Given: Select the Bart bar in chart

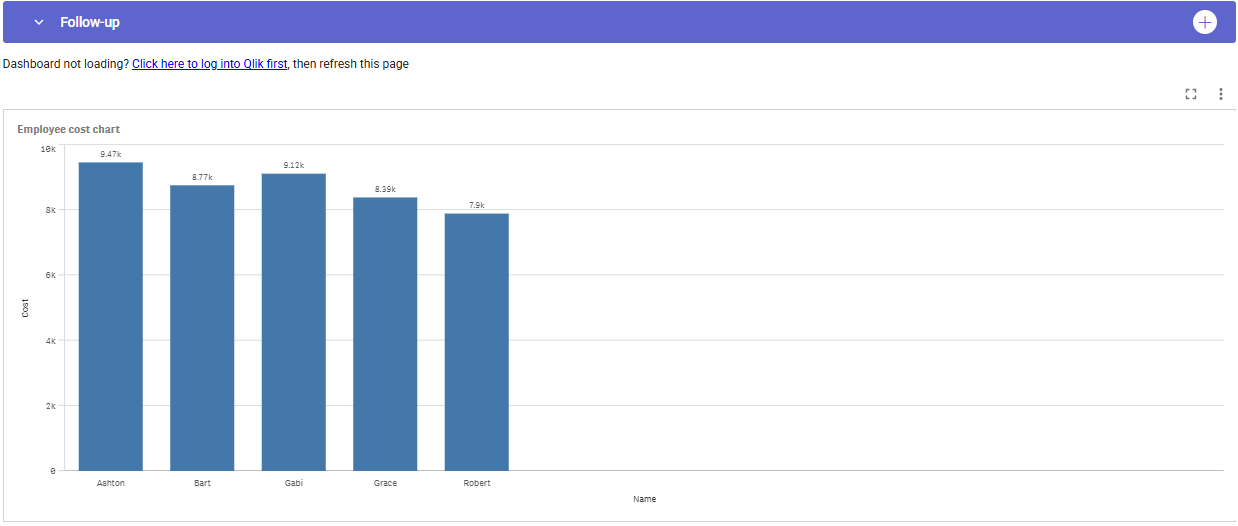Looking at the screenshot, I should click(x=202, y=328).
